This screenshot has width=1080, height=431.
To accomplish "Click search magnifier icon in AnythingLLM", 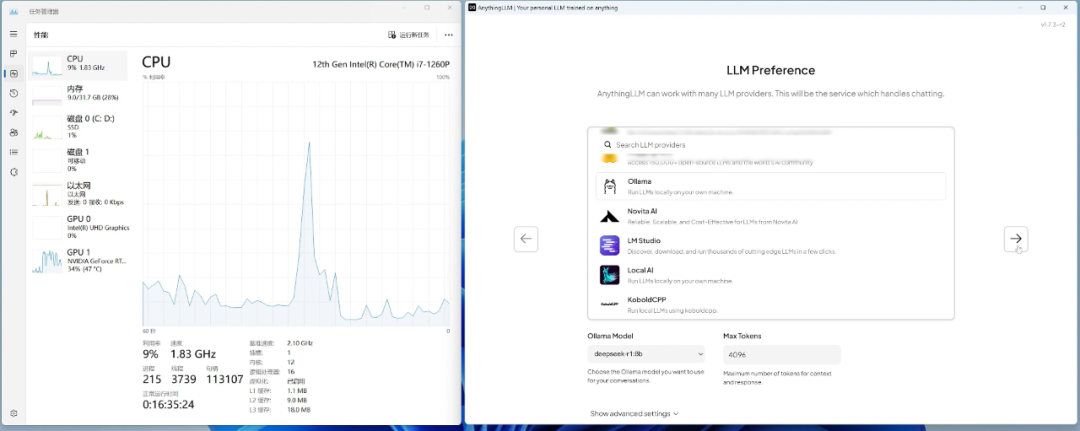I will click(608, 145).
